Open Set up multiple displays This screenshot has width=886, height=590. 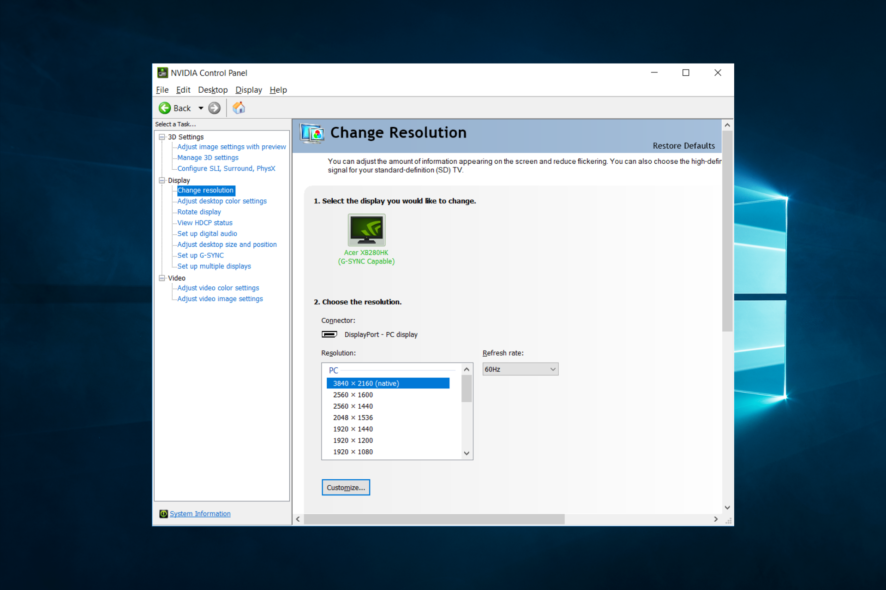click(214, 266)
